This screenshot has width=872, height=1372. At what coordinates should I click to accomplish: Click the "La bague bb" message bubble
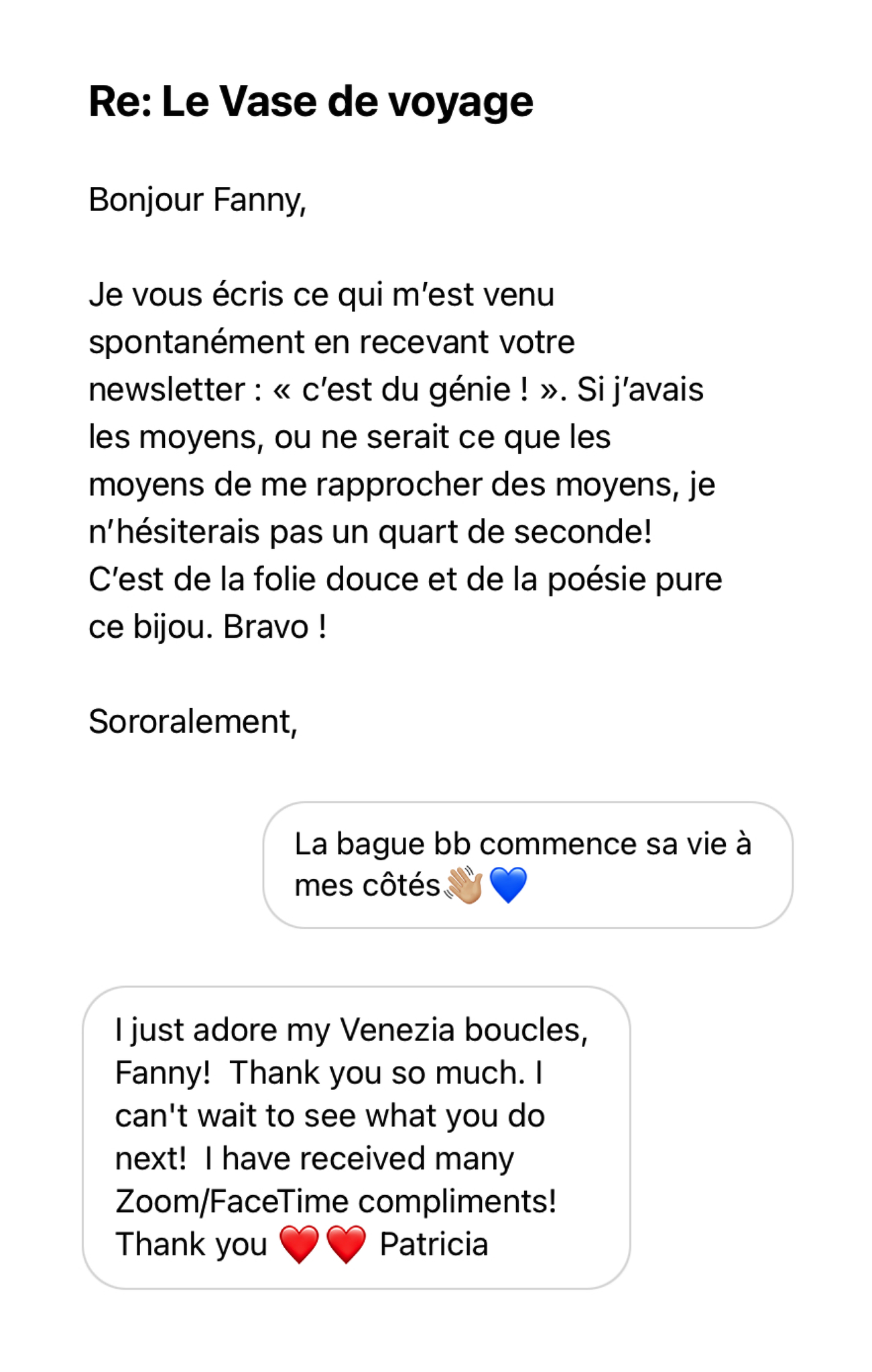click(x=528, y=865)
